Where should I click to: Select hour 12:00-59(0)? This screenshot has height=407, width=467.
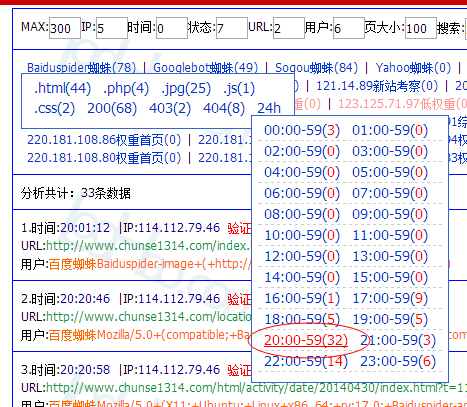(x=302, y=256)
